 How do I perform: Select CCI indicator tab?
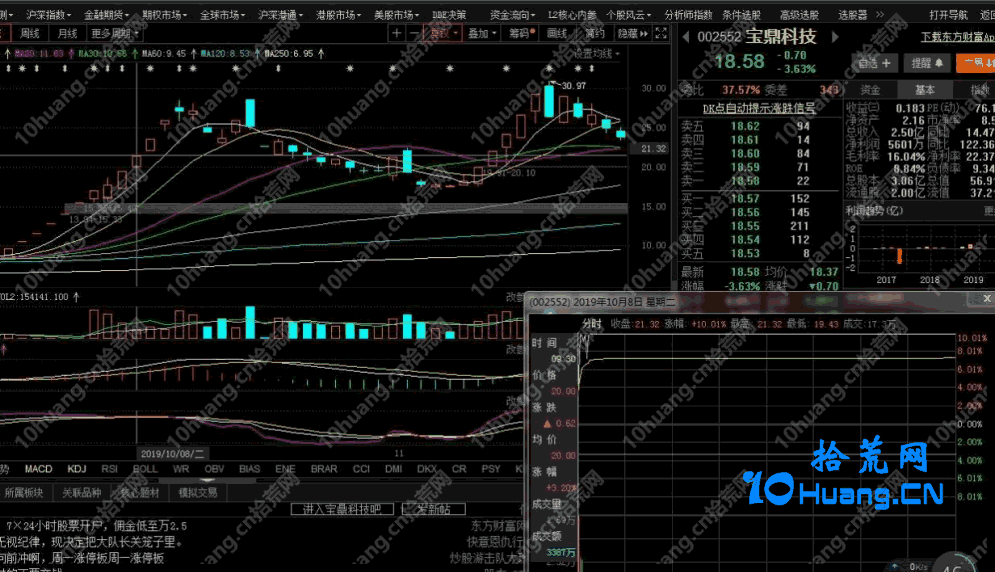coord(361,469)
